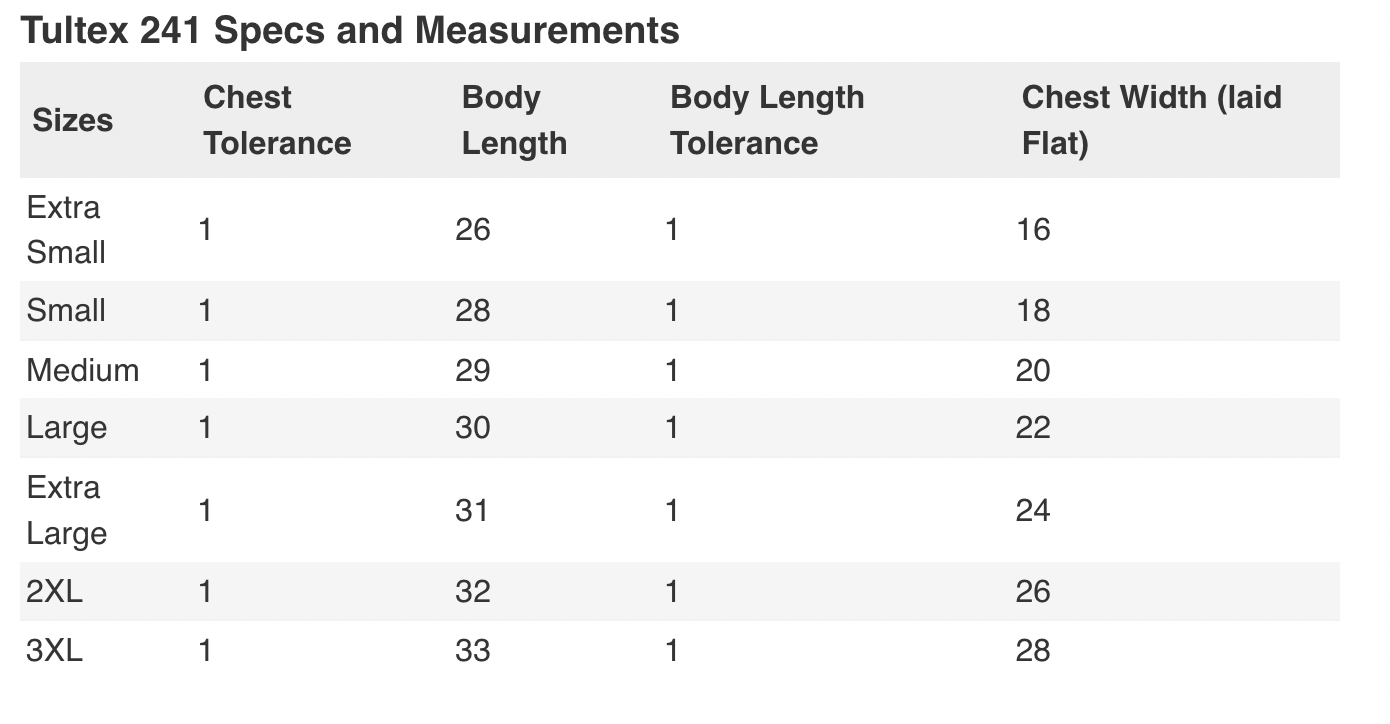Select the 3XL size row label

(55, 651)
